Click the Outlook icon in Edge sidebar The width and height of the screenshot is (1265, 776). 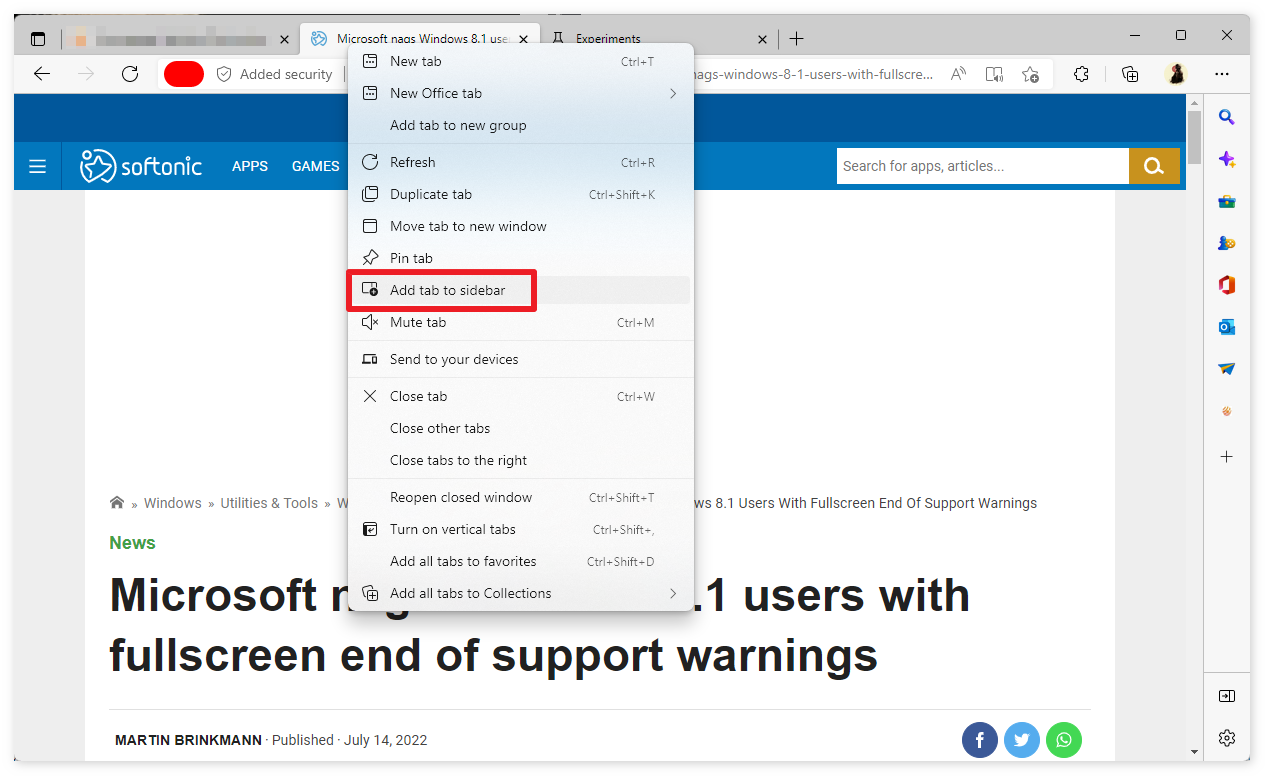point(1226,327)
